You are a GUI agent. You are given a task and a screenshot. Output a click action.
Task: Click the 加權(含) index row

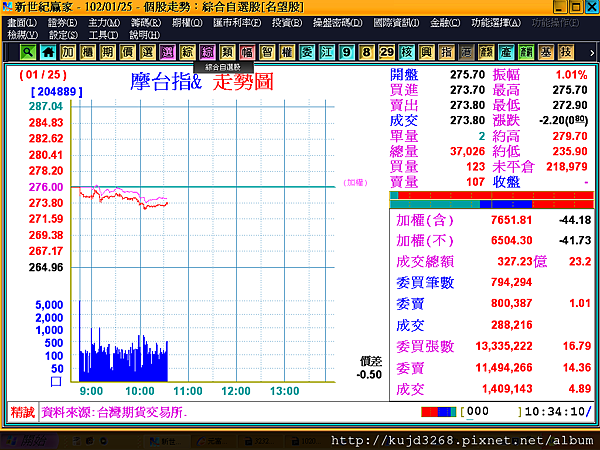[493, 220]
